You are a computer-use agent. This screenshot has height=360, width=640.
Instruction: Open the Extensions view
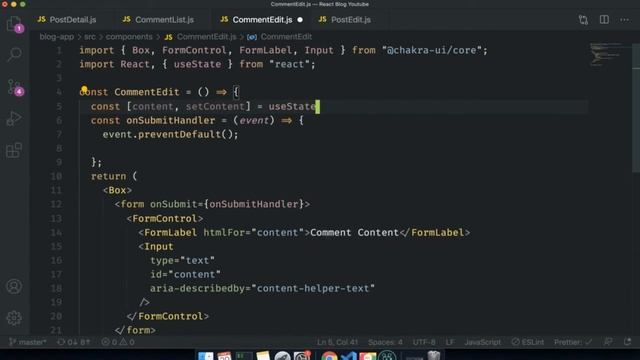[x=14, y=150]
